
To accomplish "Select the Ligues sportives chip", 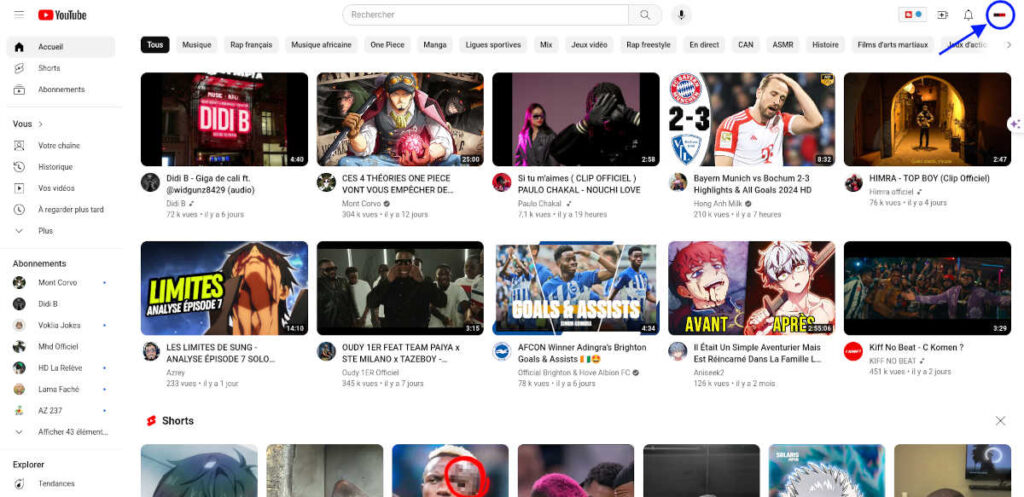I will click(x=493, y=45).
